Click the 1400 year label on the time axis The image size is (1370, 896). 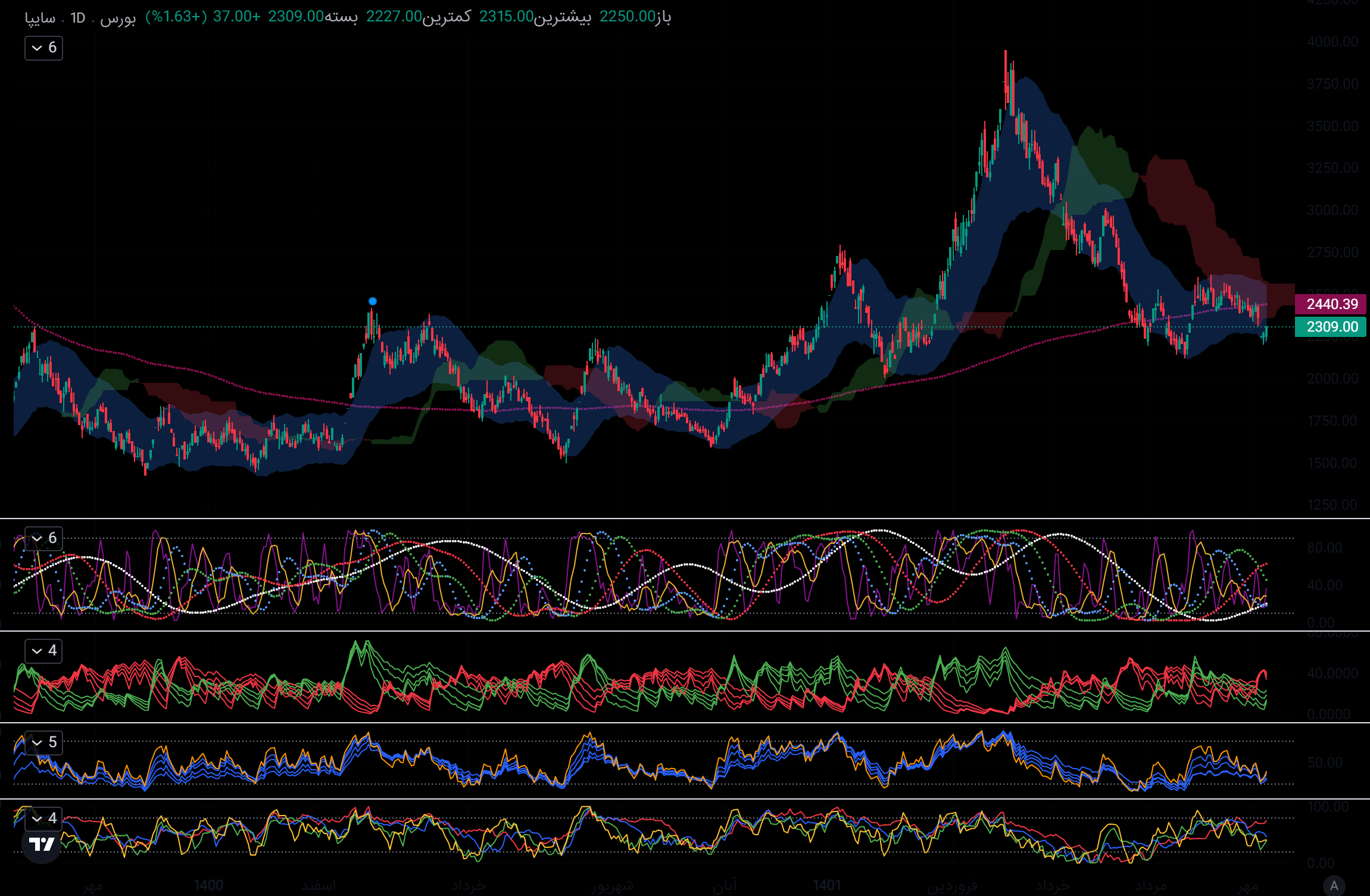coord(208,885)
